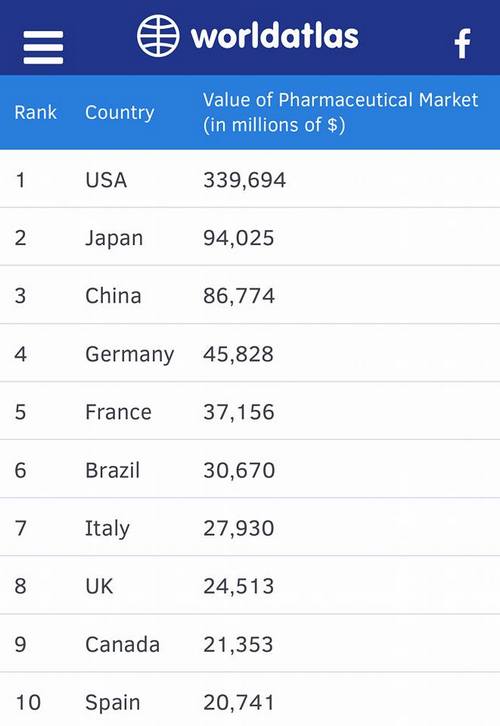Click the 94,025 value cell

coord(239,238)
